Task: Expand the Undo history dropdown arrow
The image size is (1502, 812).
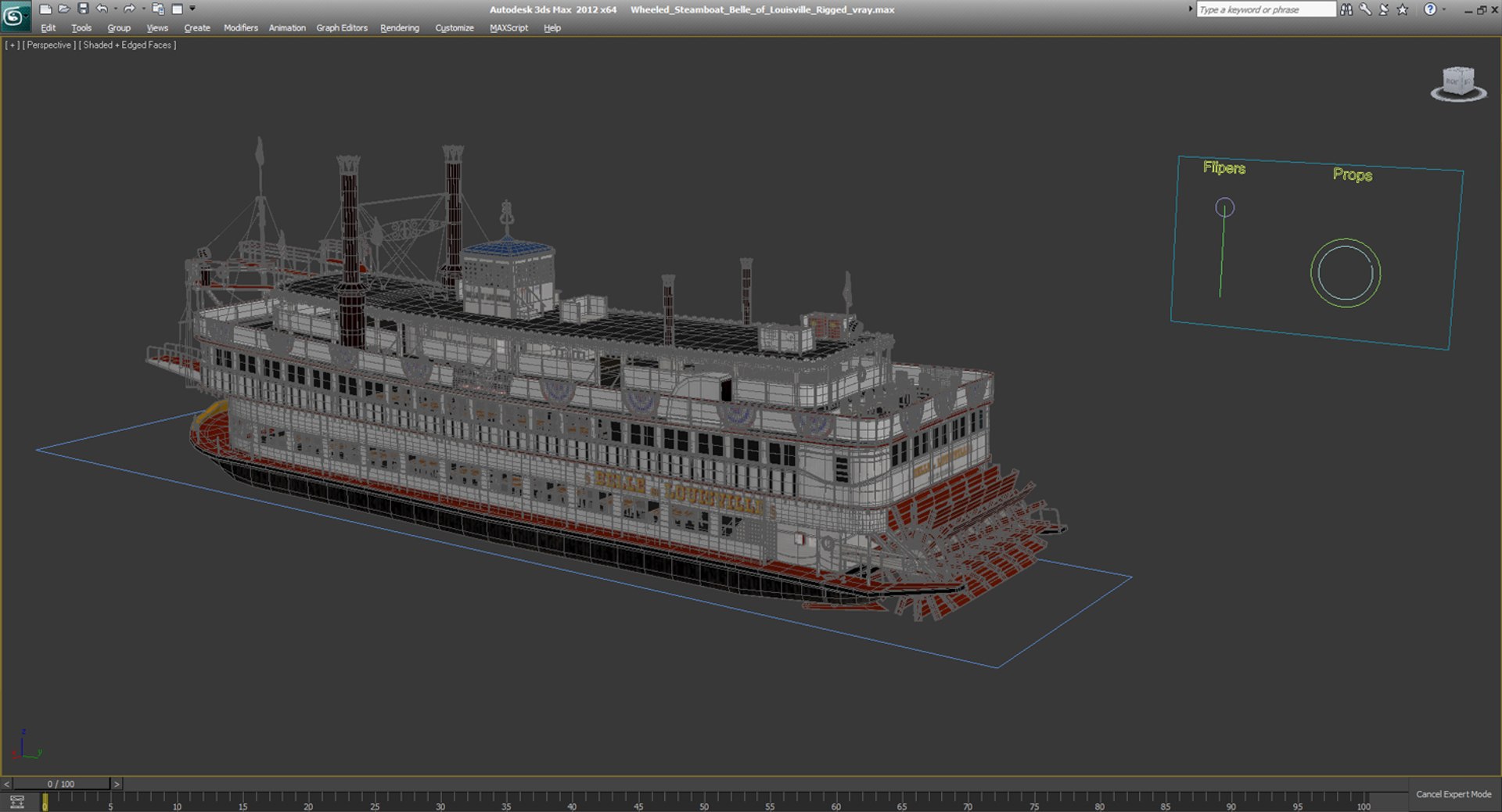Action: coord(116,9)
